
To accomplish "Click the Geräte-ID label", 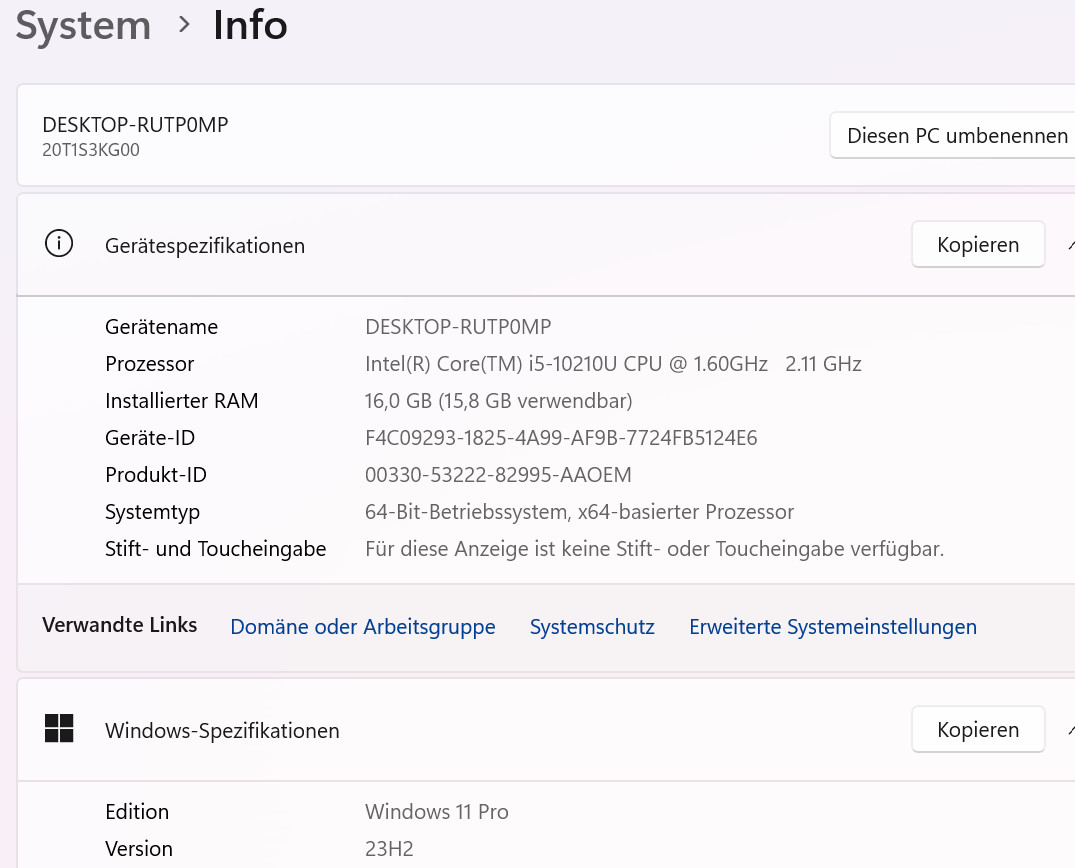I will click(150, 438).
